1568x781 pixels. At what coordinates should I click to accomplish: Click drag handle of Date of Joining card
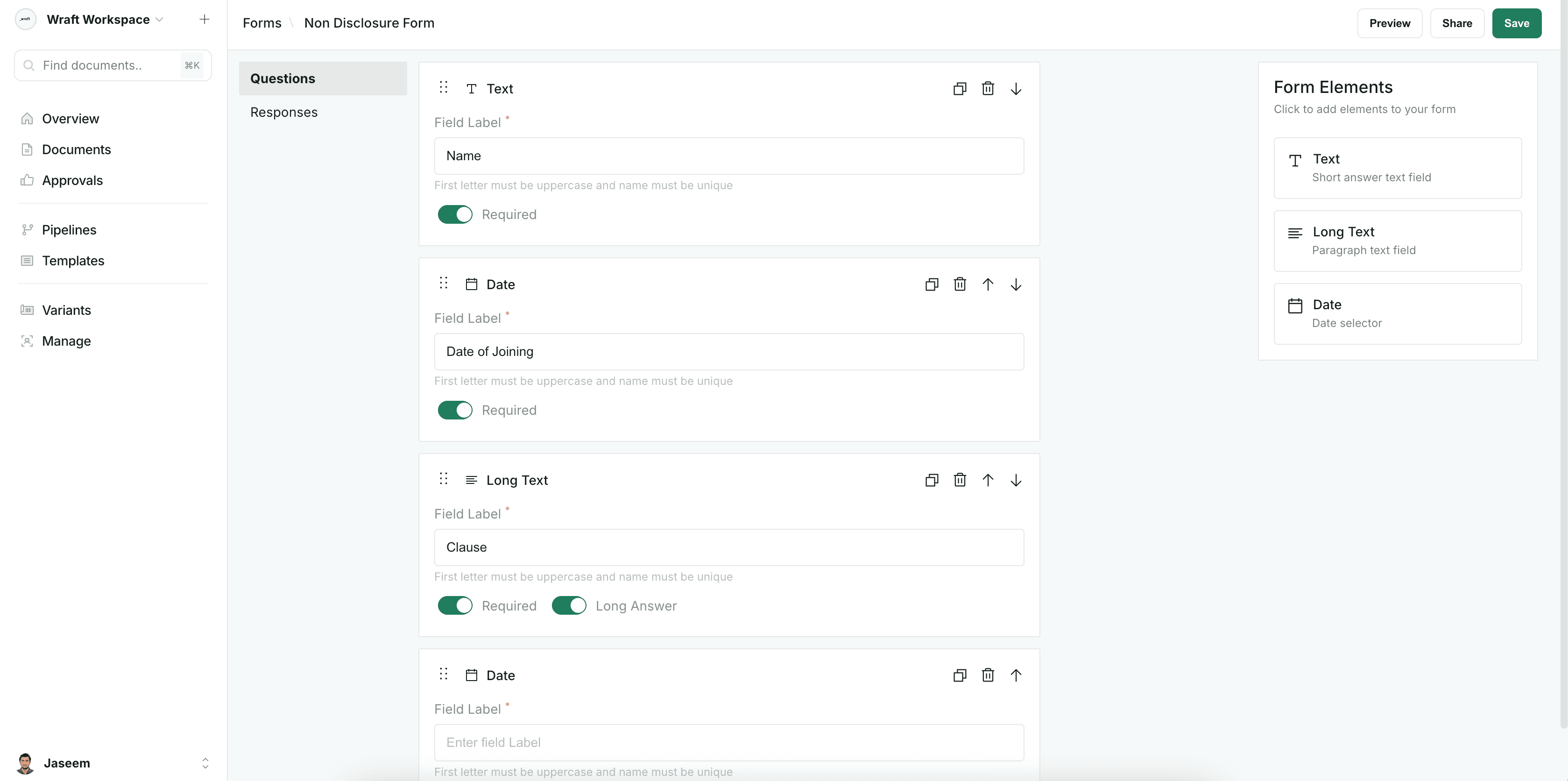[x=443, y=283]
